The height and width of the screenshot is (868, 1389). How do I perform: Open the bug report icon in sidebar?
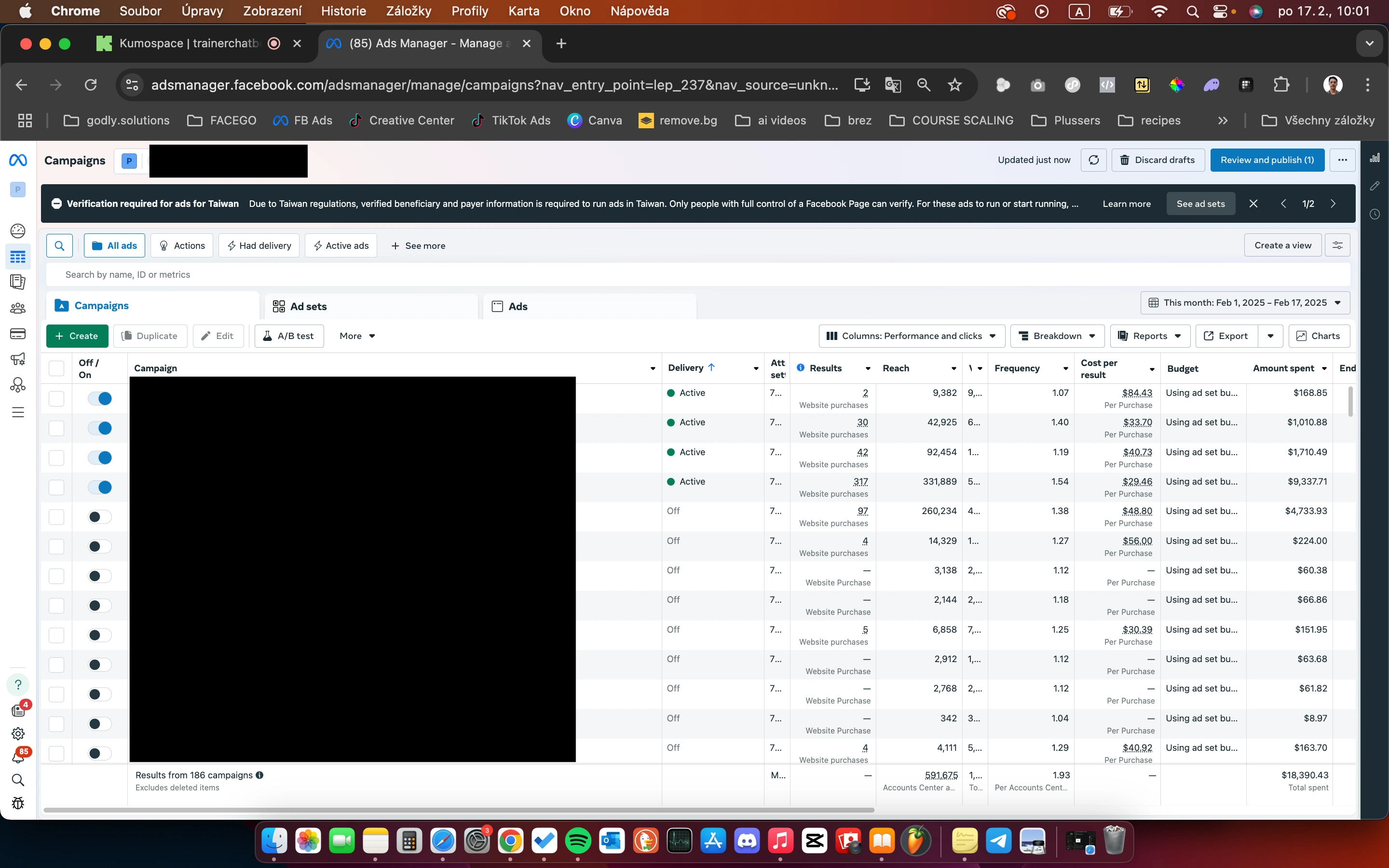point(18,803)
